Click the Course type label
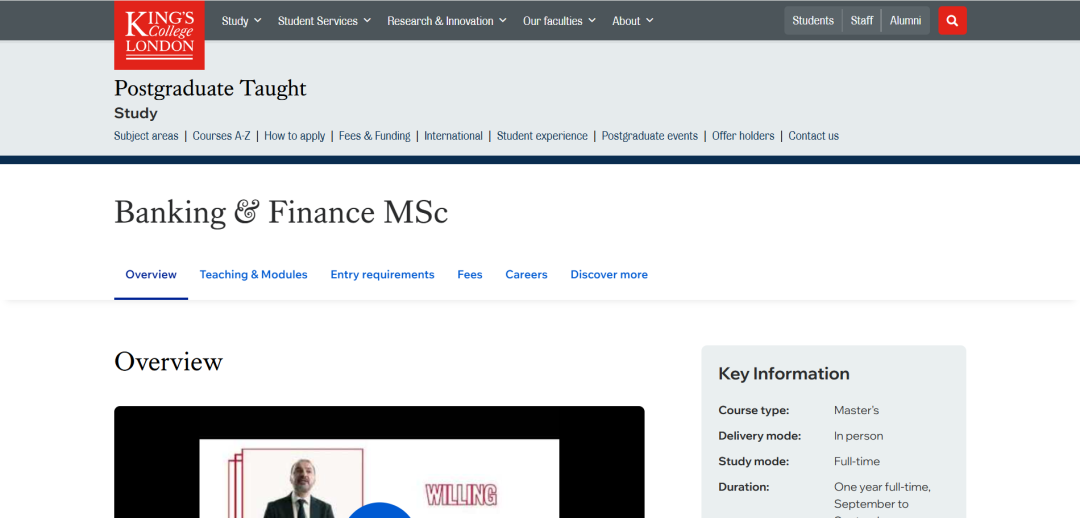The width and height of the screenshot is (1080, 518). click(754, 411)
